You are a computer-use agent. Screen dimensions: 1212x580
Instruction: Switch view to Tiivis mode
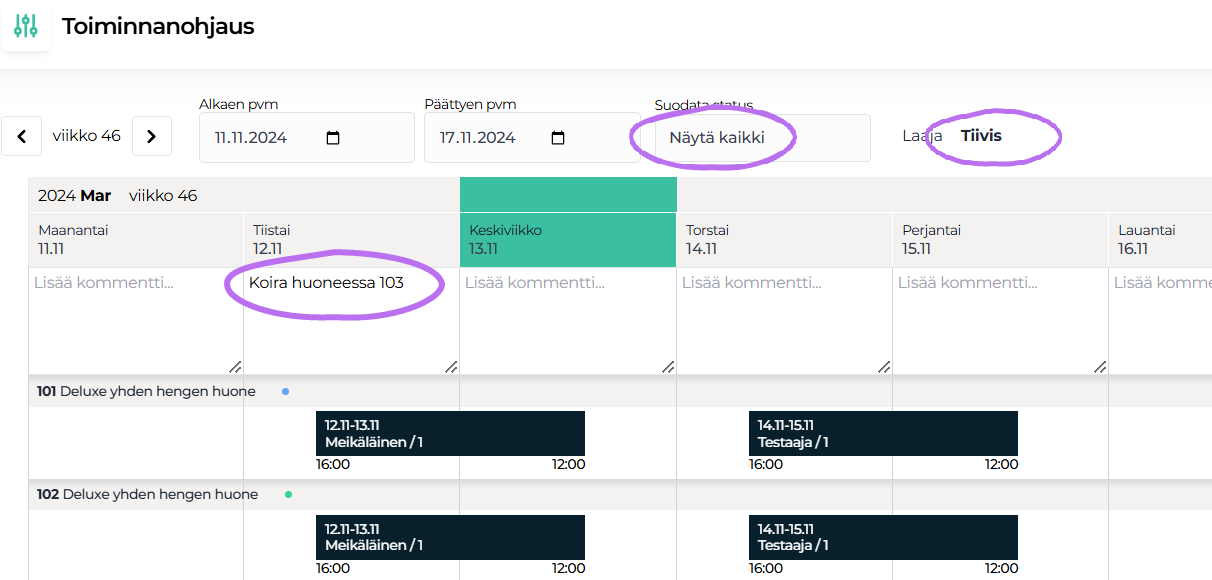tap(981, 135)
